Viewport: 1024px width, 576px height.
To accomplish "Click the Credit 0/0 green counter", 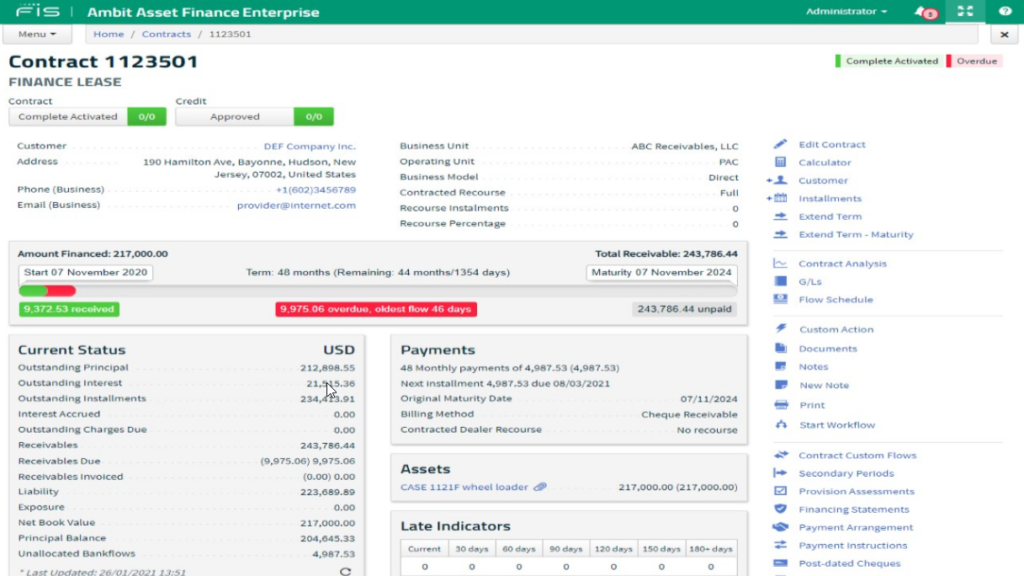I will pos(313,116).
